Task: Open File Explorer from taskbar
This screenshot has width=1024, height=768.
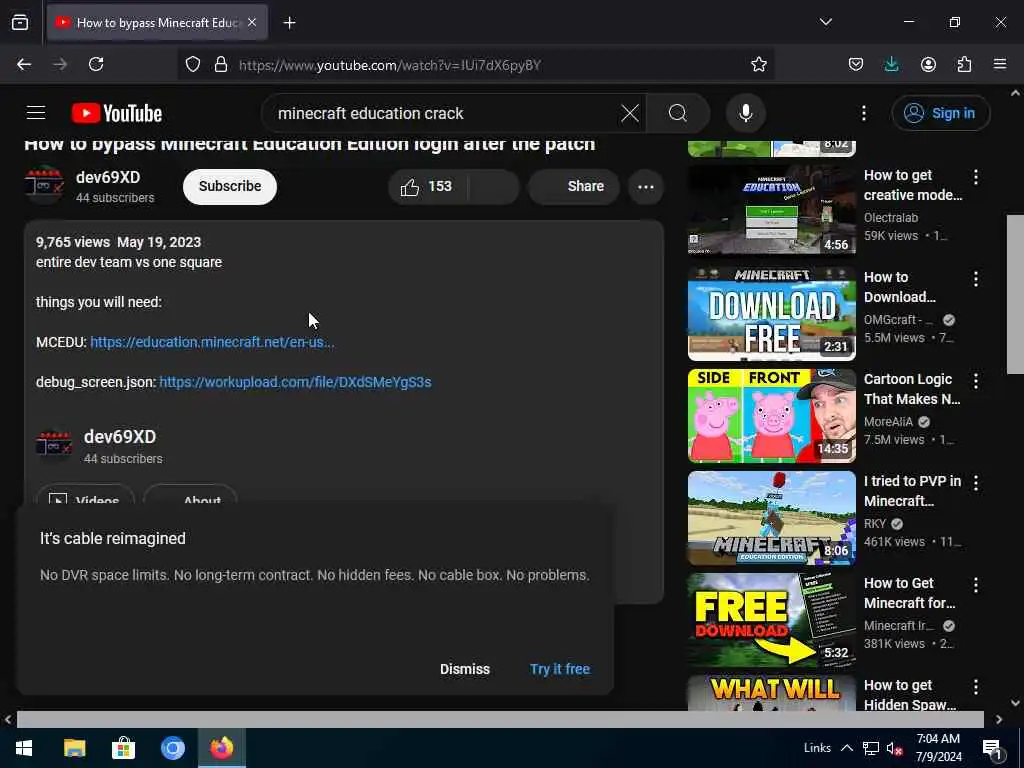Action: [x=74, y=748]
